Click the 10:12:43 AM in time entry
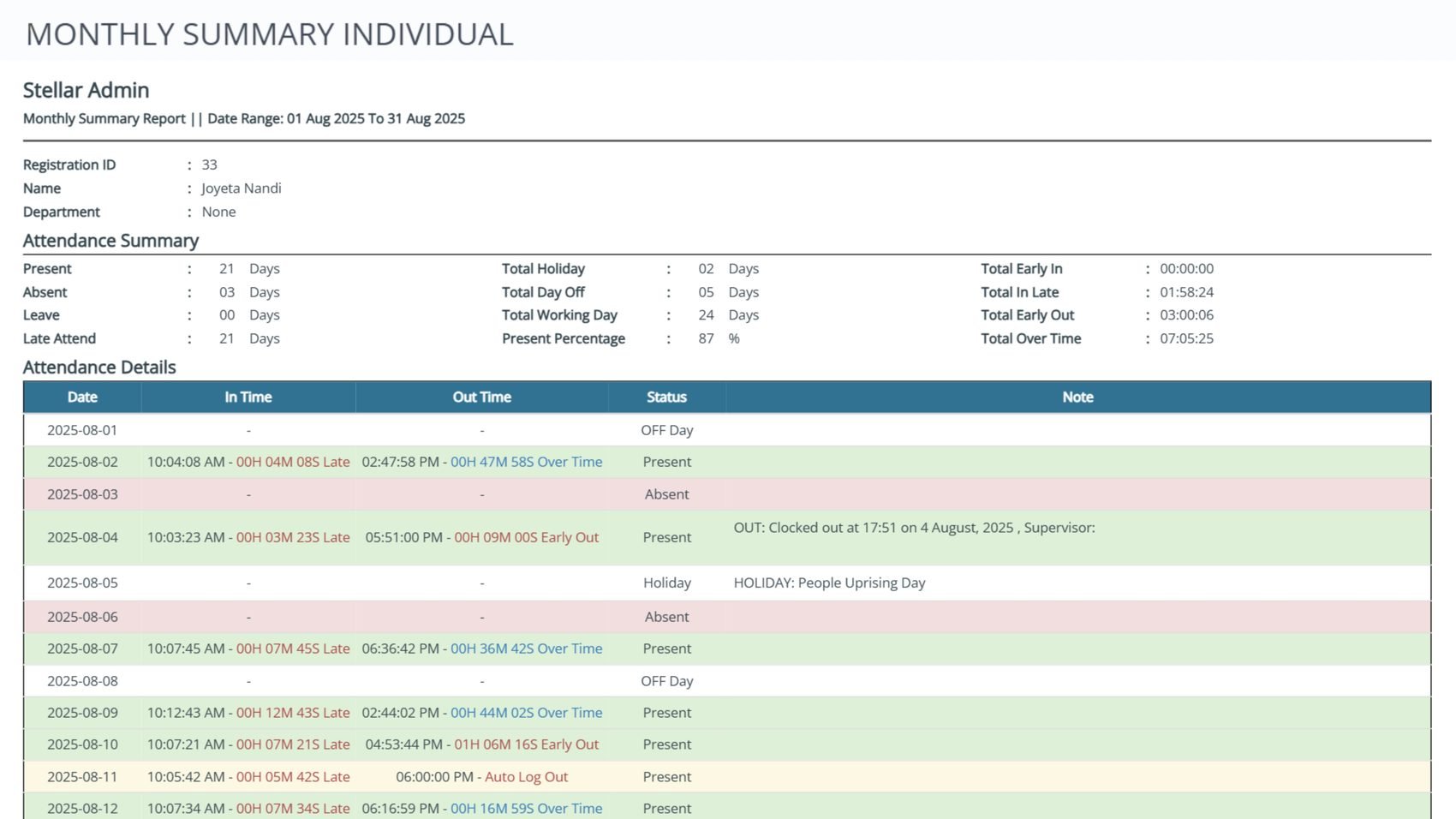Screen dimensions: 1456x819 [248, 713]
